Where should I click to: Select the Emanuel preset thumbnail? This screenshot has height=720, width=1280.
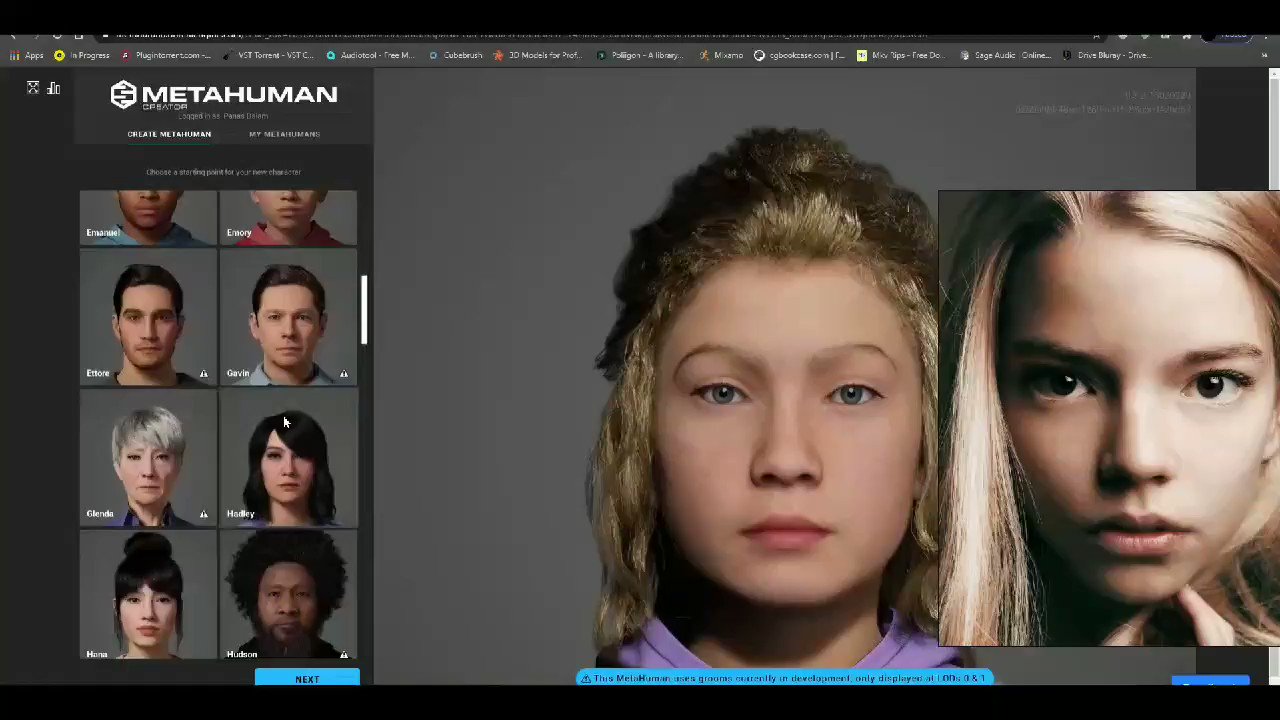pyautogui.click(x=148, y=218)
